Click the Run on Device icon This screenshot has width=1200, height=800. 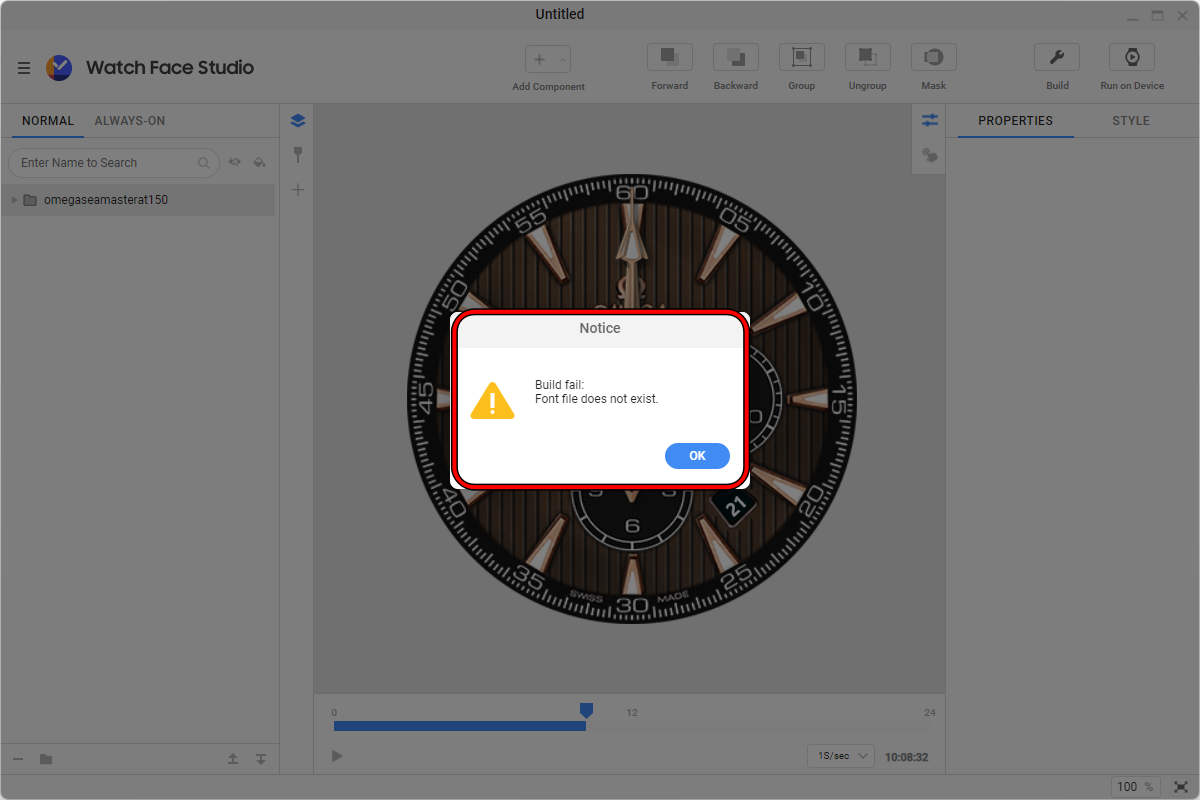pyautogui.click(x=1132, y=57)
